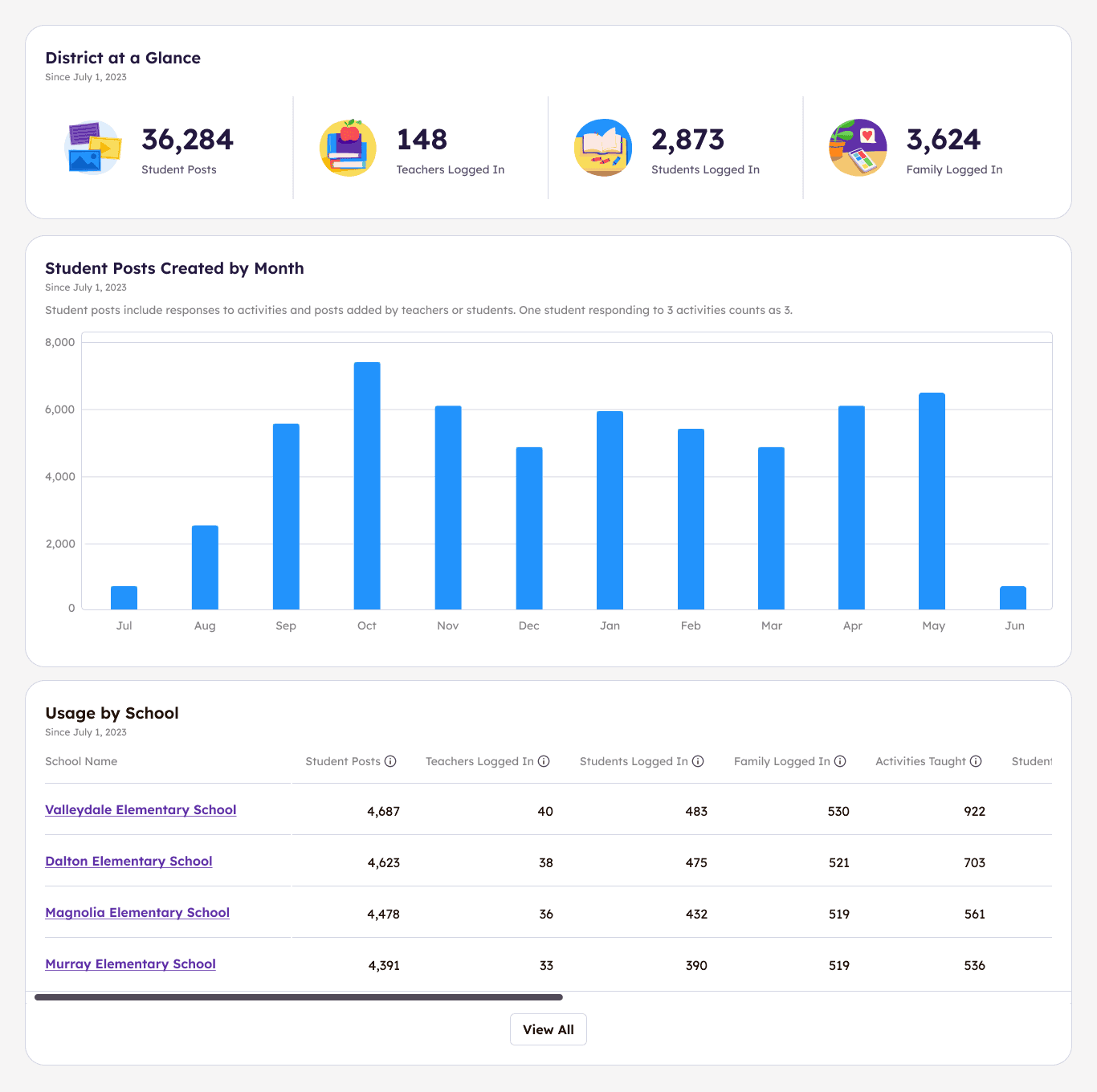Open Murray Elementary School details

[x=130, y=964]
